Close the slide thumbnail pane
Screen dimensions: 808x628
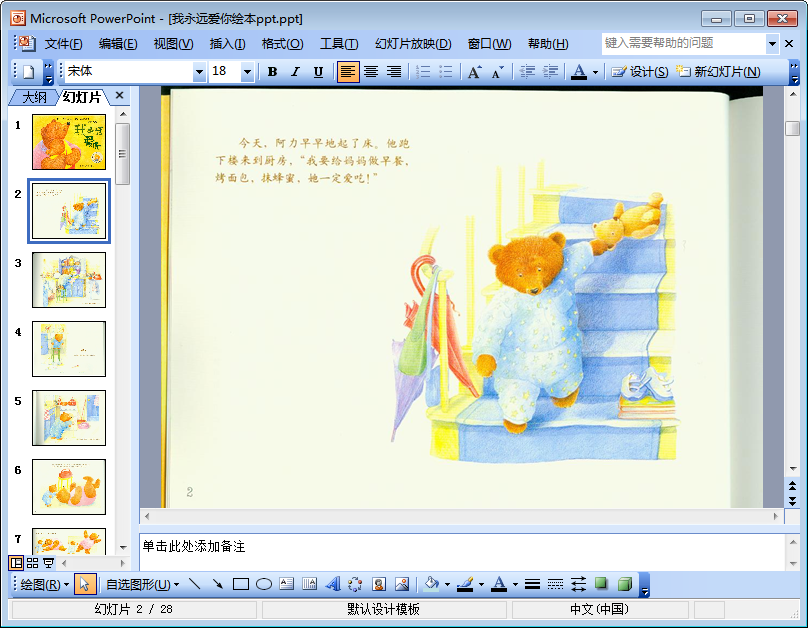120,95
